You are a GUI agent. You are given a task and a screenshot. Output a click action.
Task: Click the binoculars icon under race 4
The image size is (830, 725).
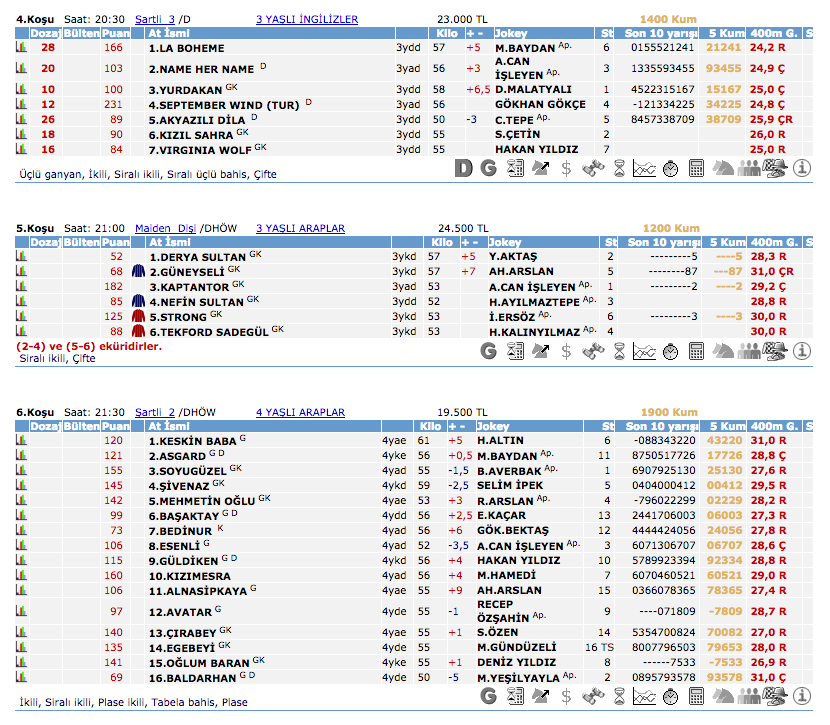pyautogui.click(x=593, y=168)
